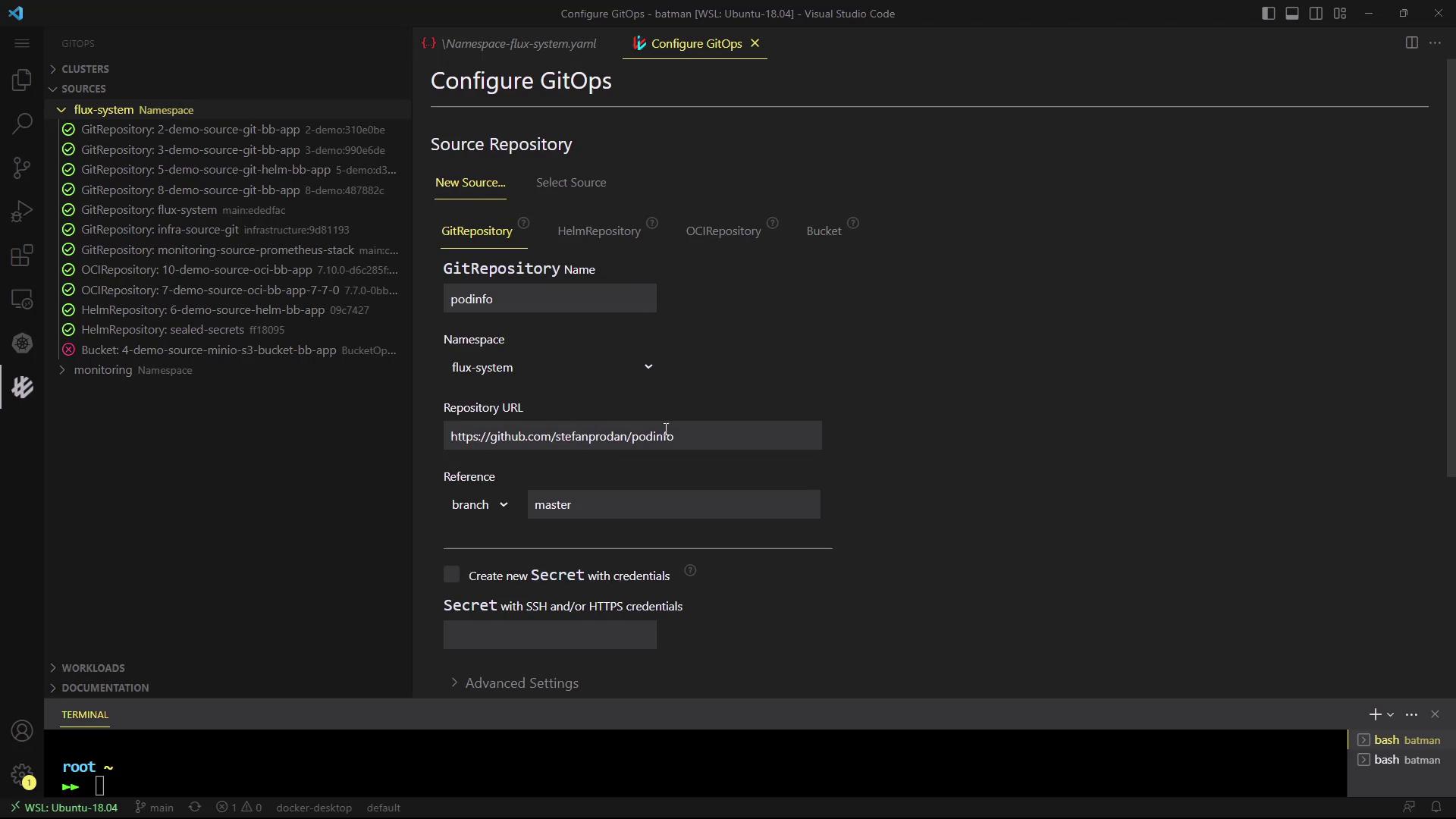Select Bucket 4-demo-source-minio-s3 tree item
This screenshot has height=819, width=1456.
[208, 350]
